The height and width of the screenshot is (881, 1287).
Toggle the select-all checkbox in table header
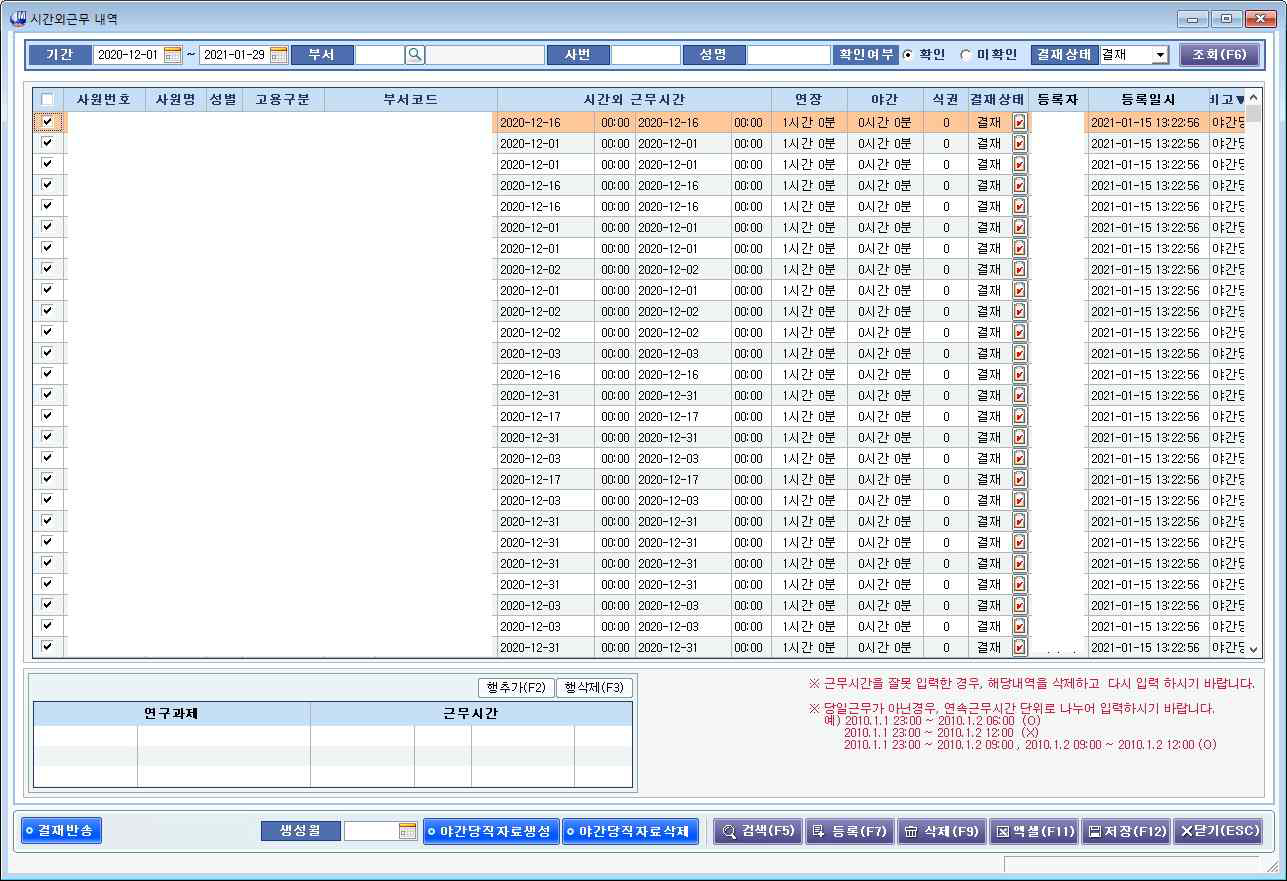(x=47, y=99)
